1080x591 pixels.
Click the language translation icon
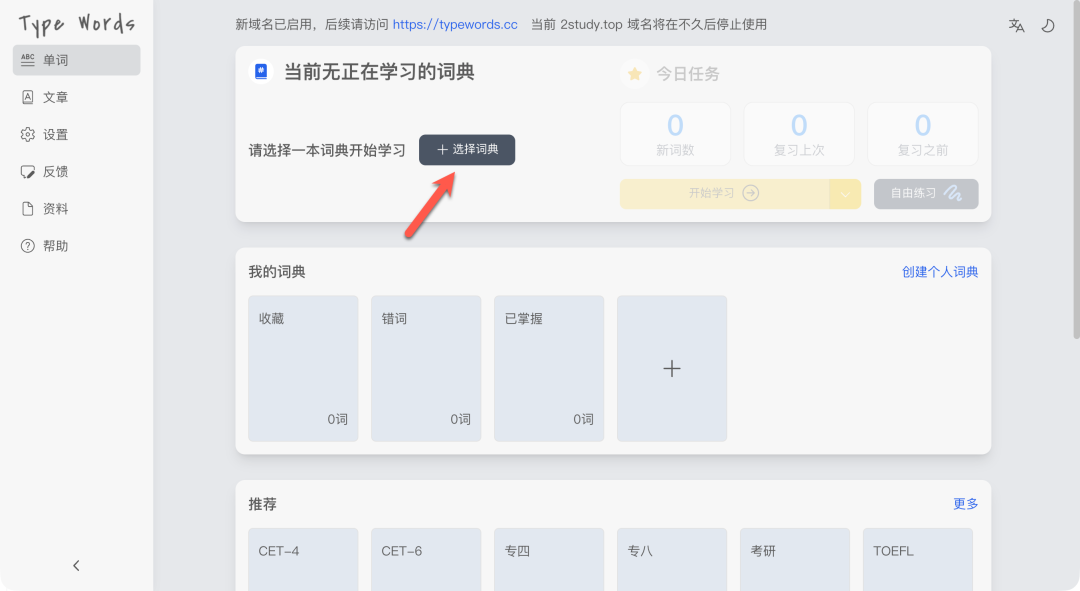1017,25
